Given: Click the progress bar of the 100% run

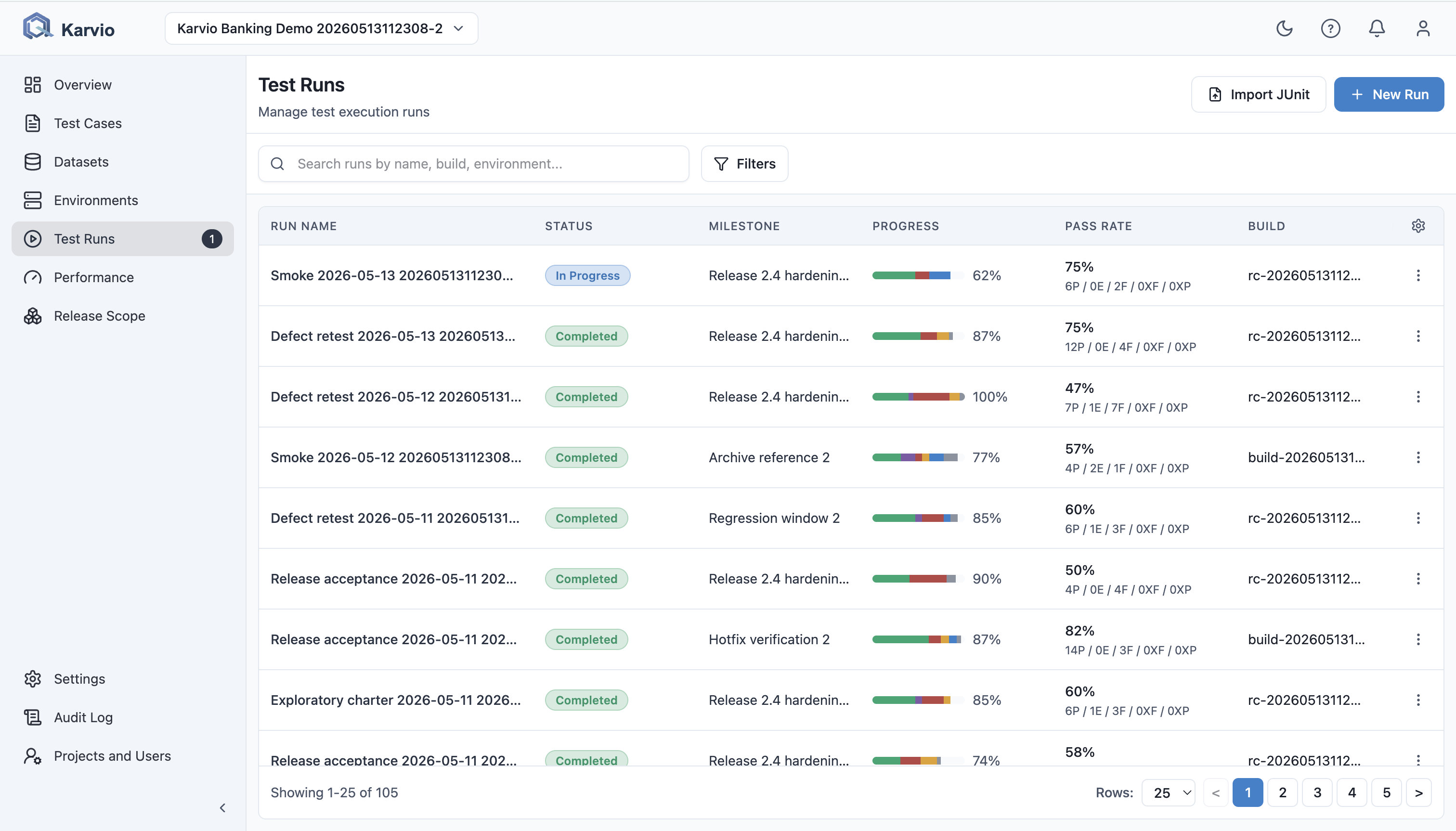Looking at the screenshot, I should (918, 397).
